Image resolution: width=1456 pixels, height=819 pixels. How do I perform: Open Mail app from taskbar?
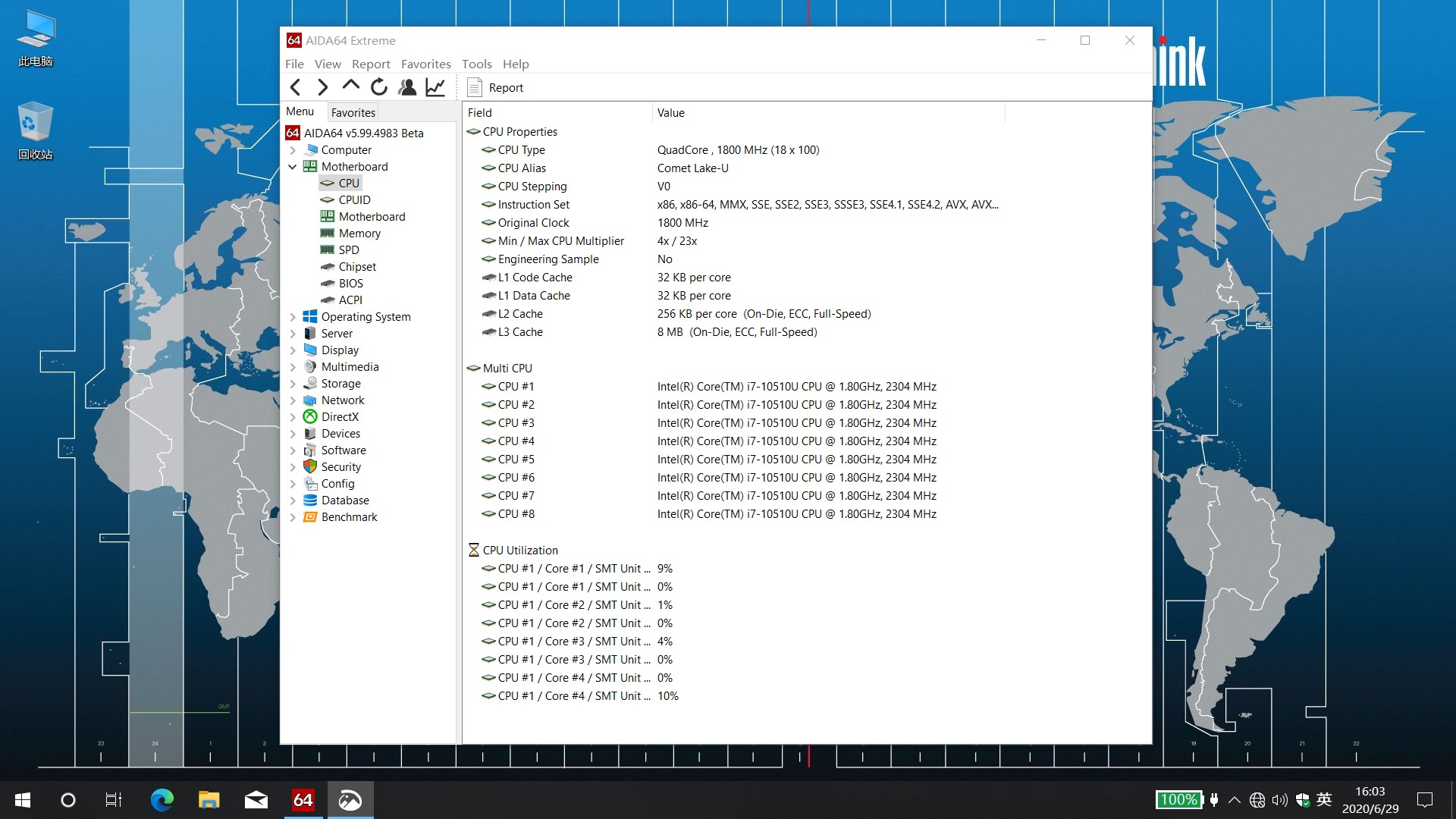256,800
